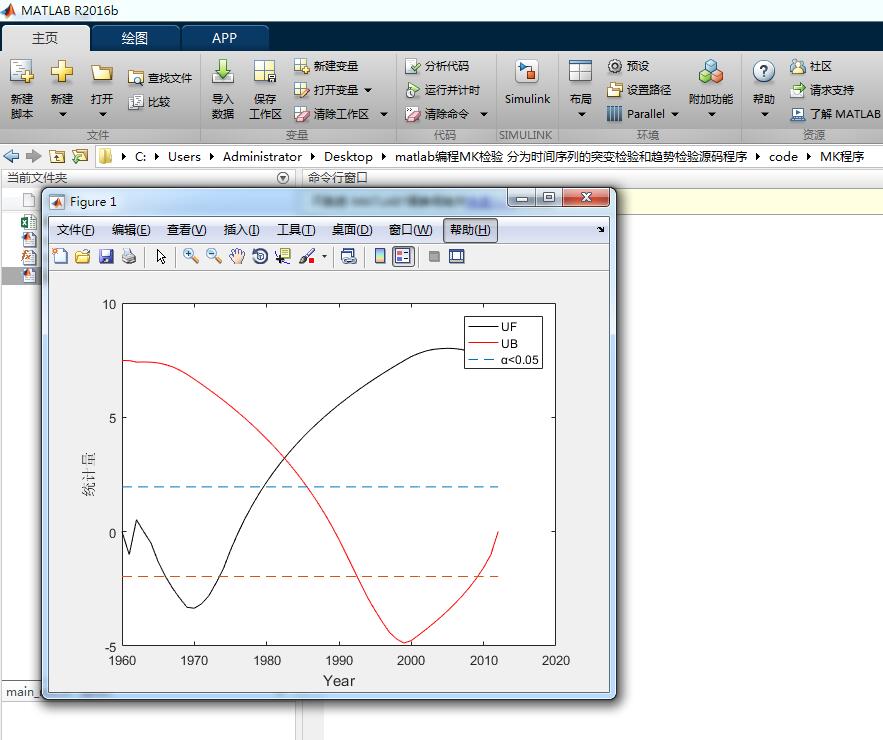Expand path dropdown after Desktop
Viewport: 883px width, 740px height.
(383, 157)
